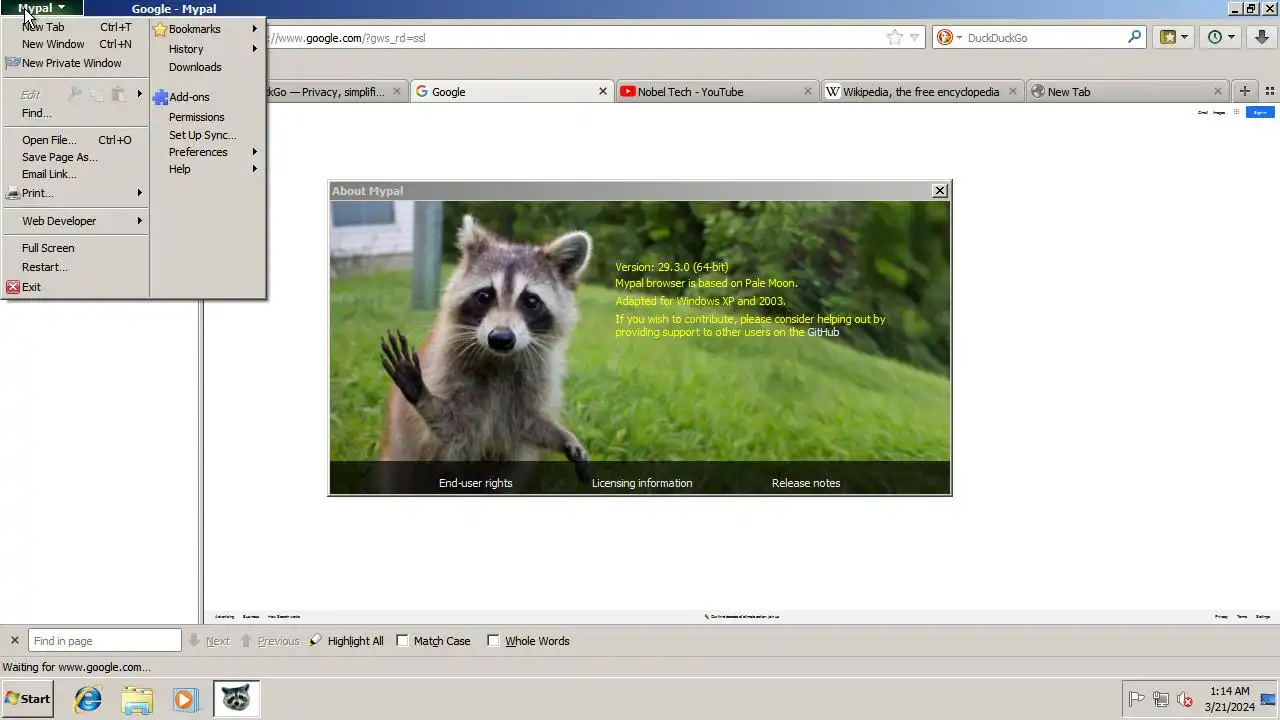The height and width of the screenshot is (720, 1280).
Task: Open a new tab with plus button
Action: tap(1245, 91)
